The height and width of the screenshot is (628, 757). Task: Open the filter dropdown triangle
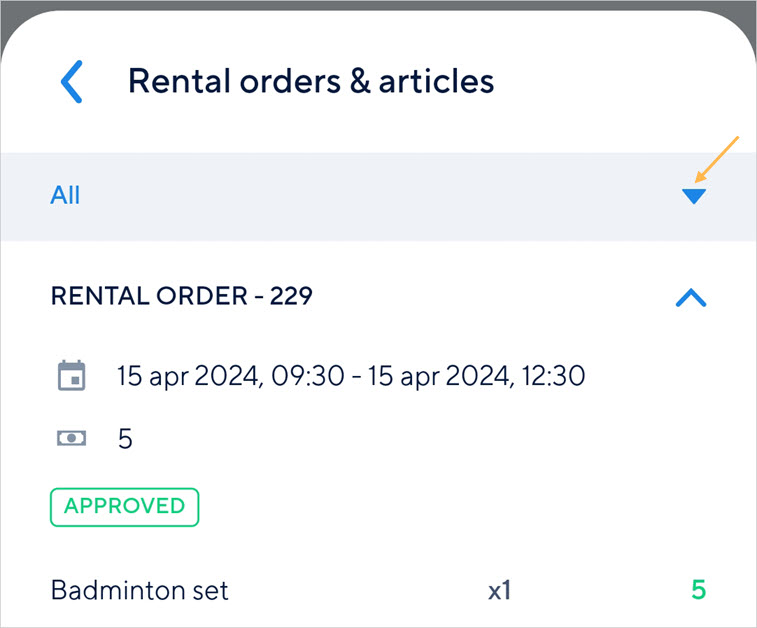click(x=694, y=196)
